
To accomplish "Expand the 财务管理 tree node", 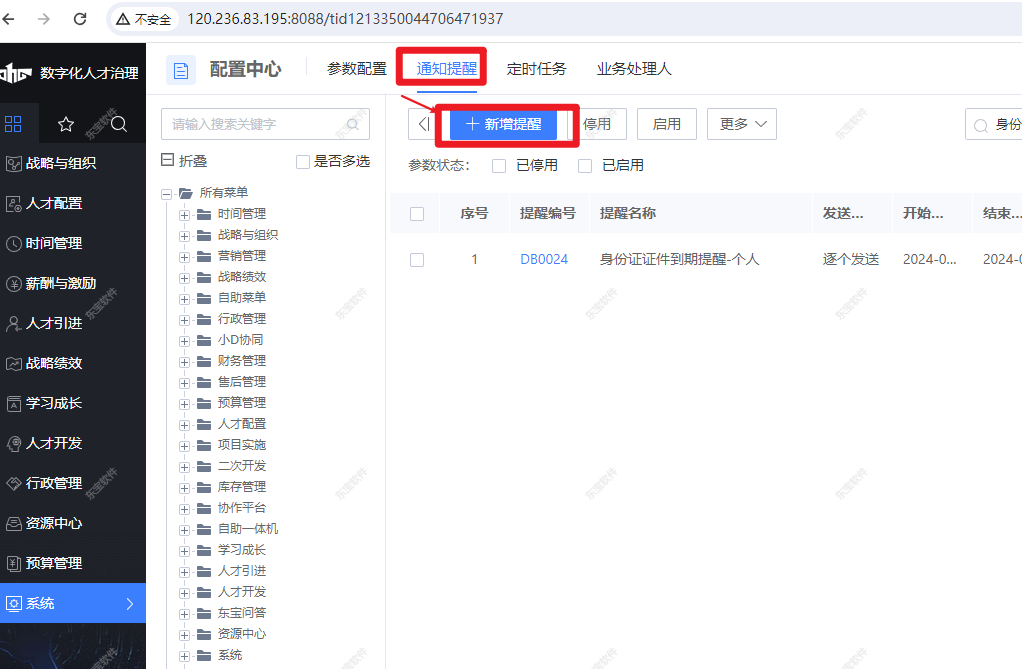I will point(182,360).
